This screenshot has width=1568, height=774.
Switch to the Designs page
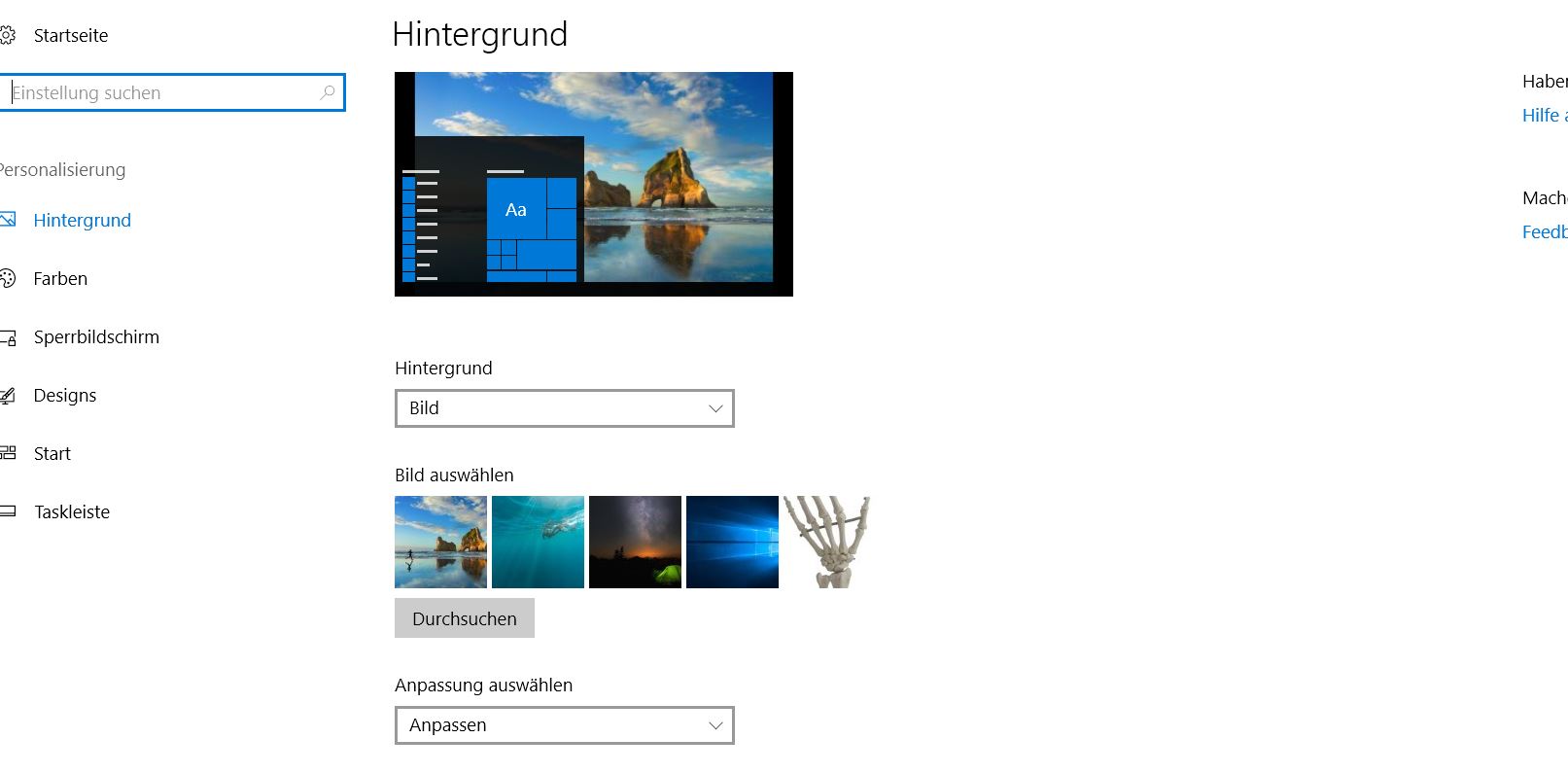(65, 395)
